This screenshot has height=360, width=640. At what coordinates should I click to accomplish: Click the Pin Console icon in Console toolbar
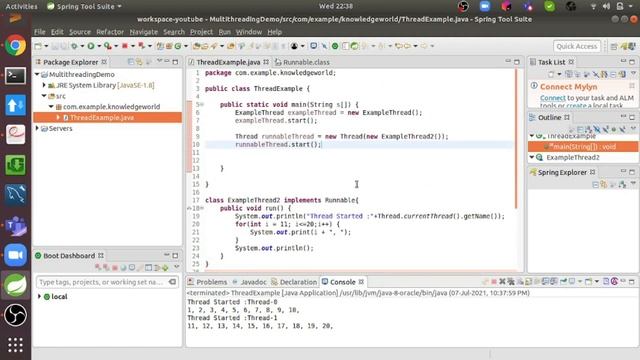pos(563,282)
